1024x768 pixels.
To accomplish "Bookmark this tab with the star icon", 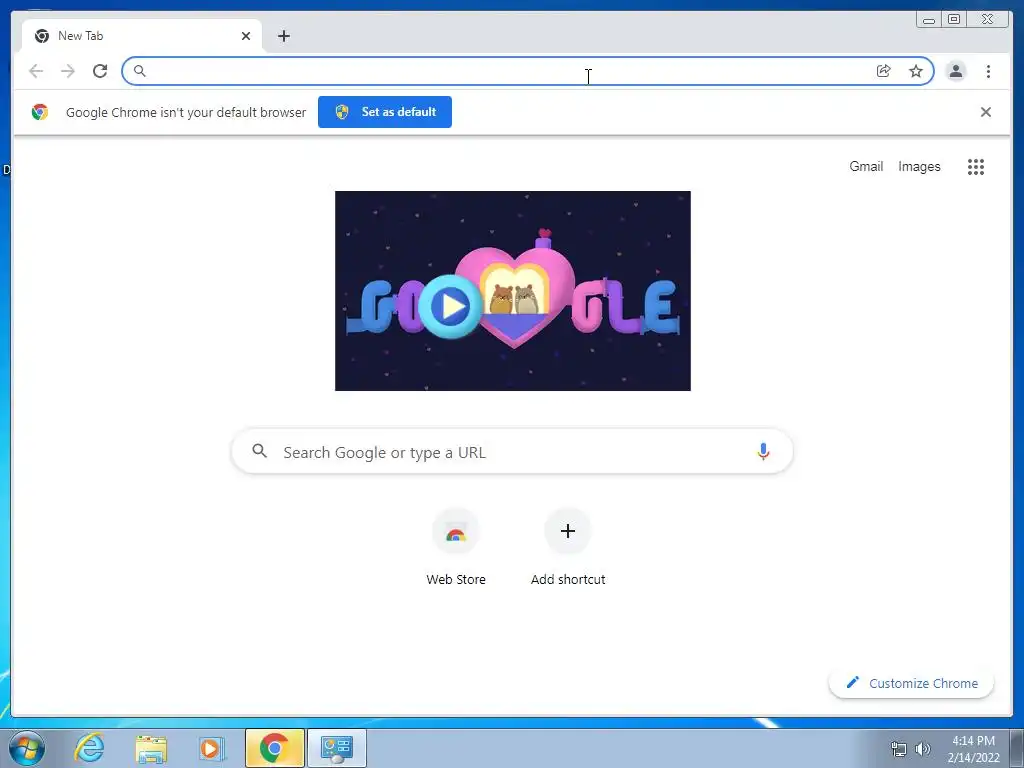I will pyautogui.click(x=916, y=71).
